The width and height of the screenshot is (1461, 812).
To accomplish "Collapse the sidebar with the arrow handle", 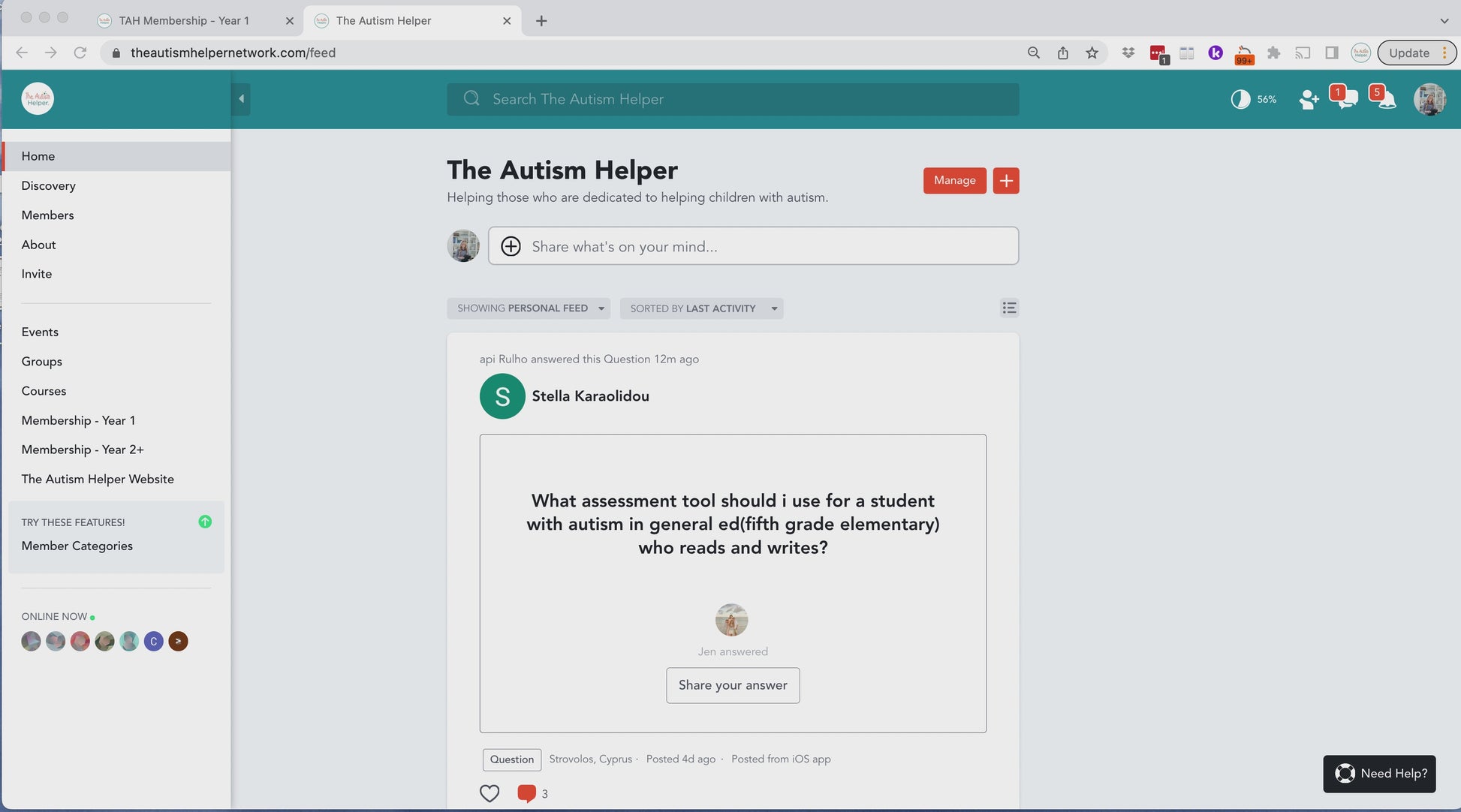I will point(241,98).
